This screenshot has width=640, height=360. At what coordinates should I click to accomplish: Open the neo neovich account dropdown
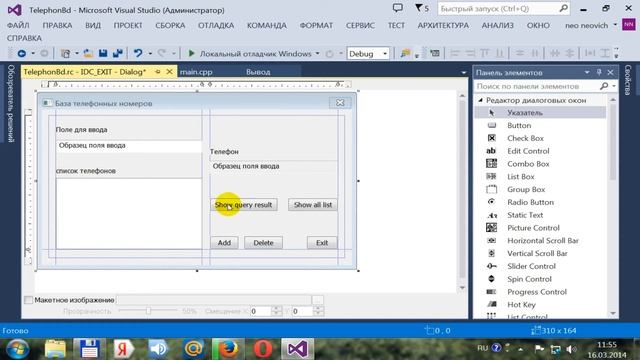615,25
